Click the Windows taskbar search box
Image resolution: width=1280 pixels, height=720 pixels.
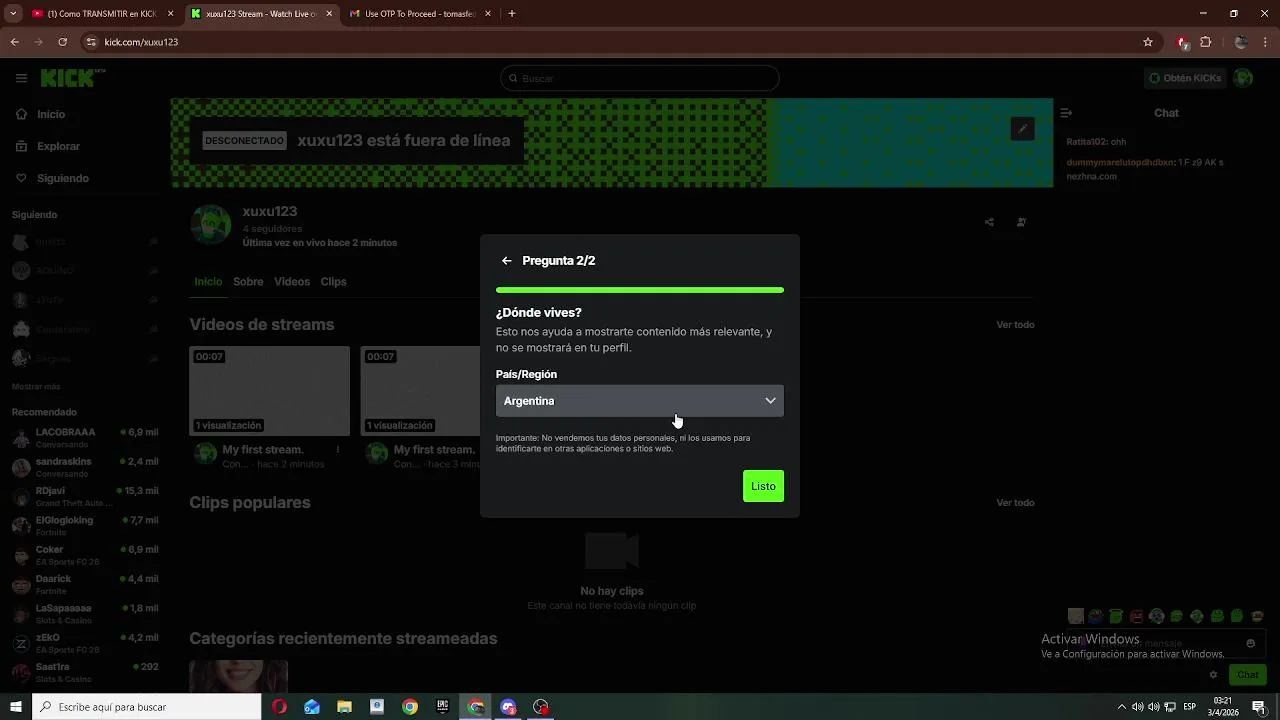tap(147, 707)
